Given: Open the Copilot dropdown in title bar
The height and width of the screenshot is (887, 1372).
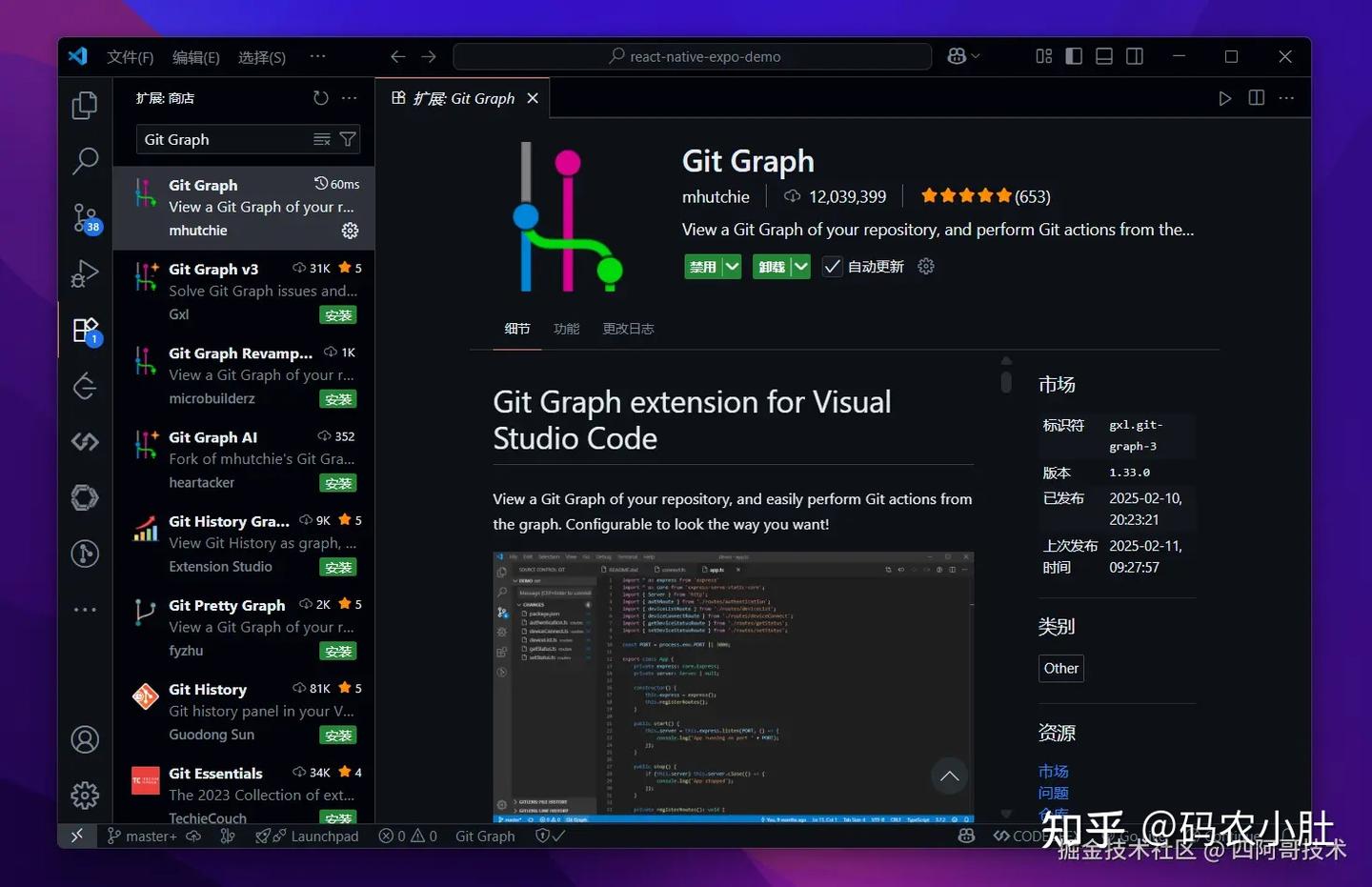Looking at the screenshot, I should coord(963,57).
